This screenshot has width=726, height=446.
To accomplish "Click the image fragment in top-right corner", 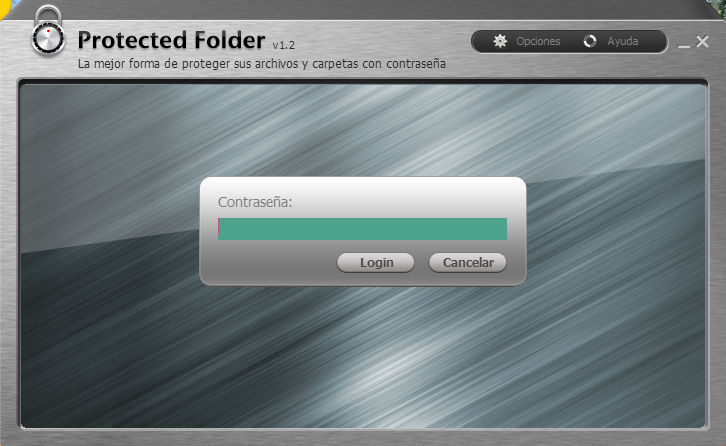I will point(718,7).
